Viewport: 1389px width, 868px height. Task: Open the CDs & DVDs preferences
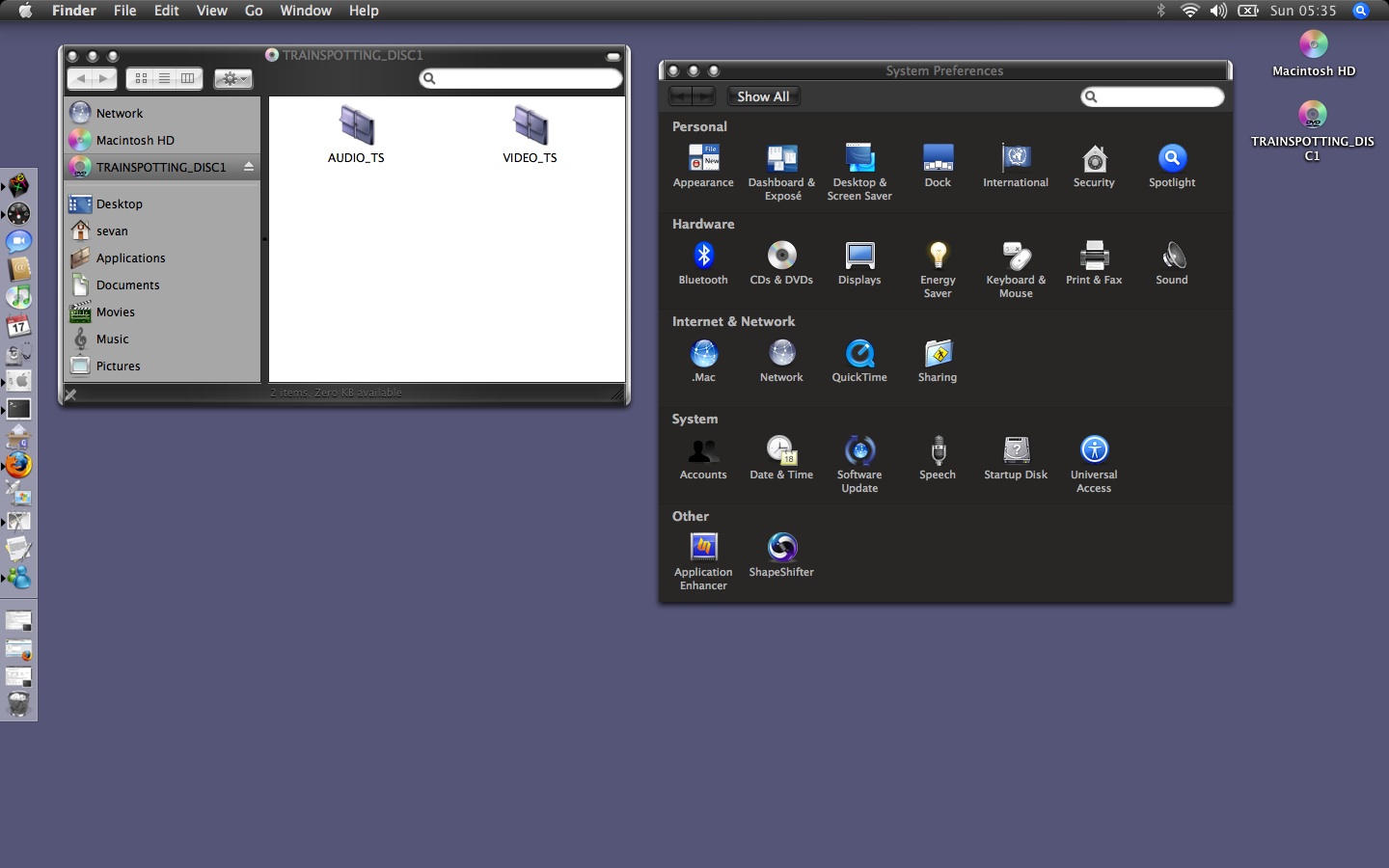click(x=781, y=257)
